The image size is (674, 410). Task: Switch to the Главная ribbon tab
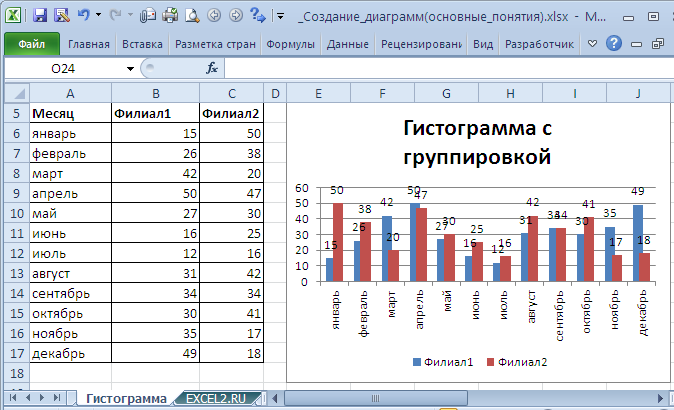pos(89,44)
